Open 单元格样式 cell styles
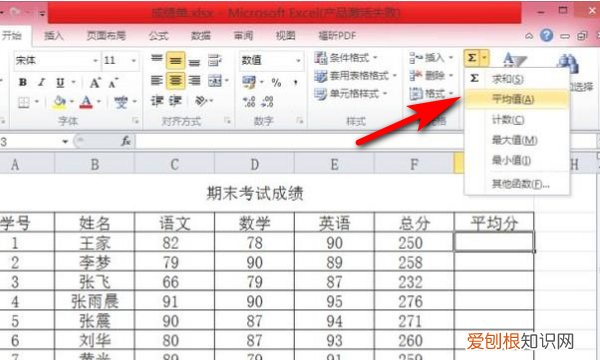600x360 pixels. tap(351, 93)
